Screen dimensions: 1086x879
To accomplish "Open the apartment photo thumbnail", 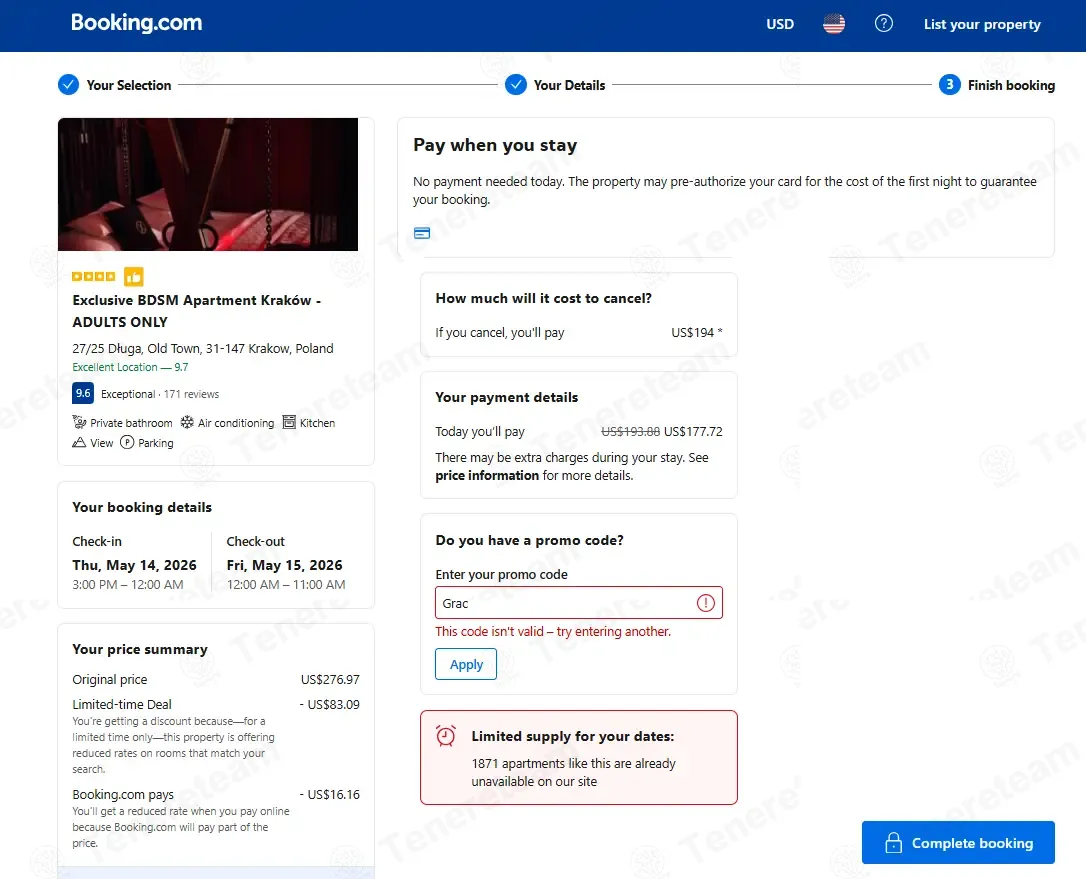I will coord(208,184).
